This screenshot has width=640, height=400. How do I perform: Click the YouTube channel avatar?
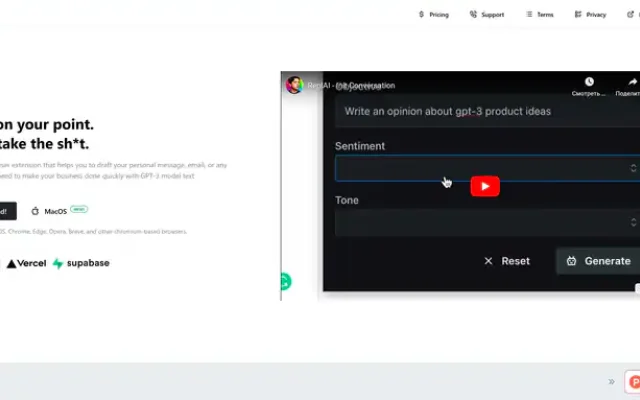coord(294,85)
